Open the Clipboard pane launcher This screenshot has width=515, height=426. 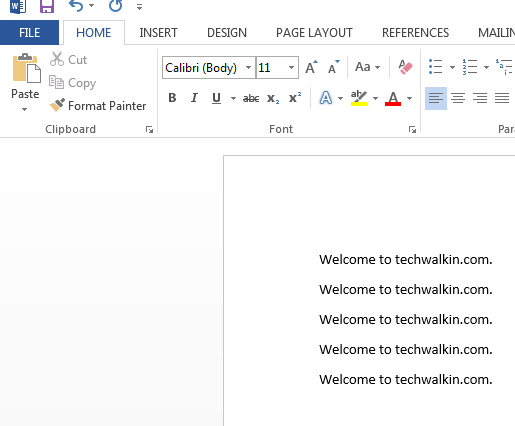(149, 129)
